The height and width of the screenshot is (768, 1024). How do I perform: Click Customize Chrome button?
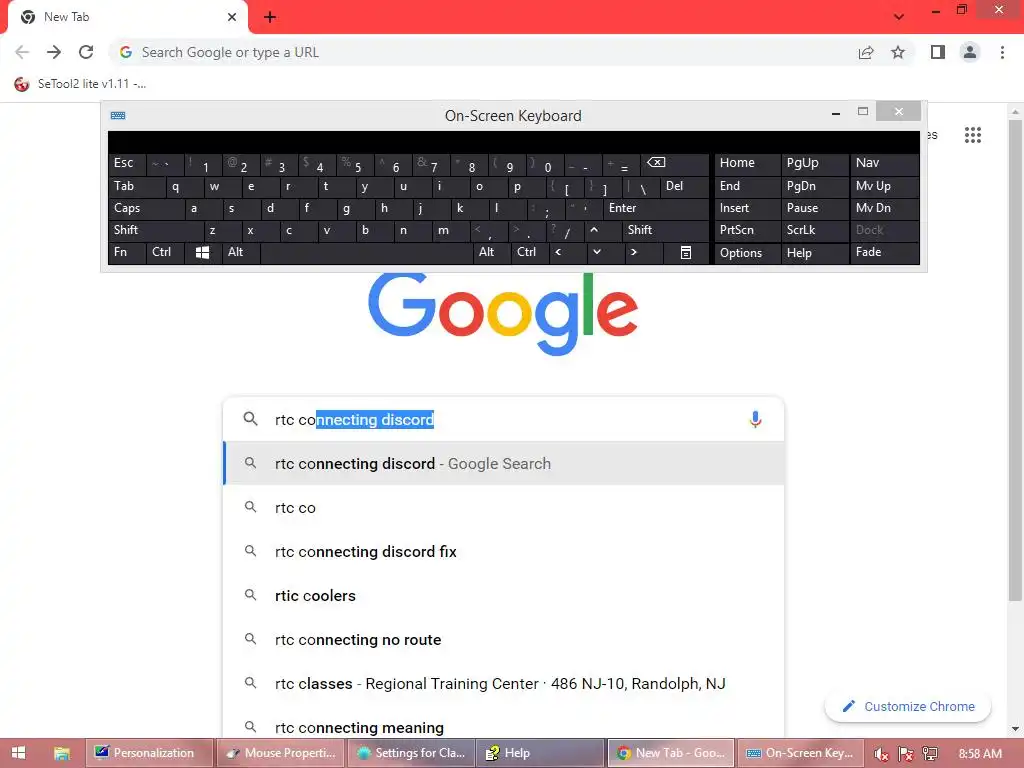[908, 707]
